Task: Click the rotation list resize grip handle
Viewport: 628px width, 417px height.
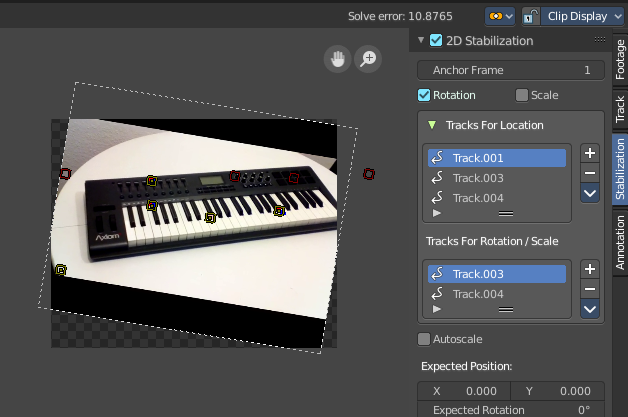Action: [506, 309]
